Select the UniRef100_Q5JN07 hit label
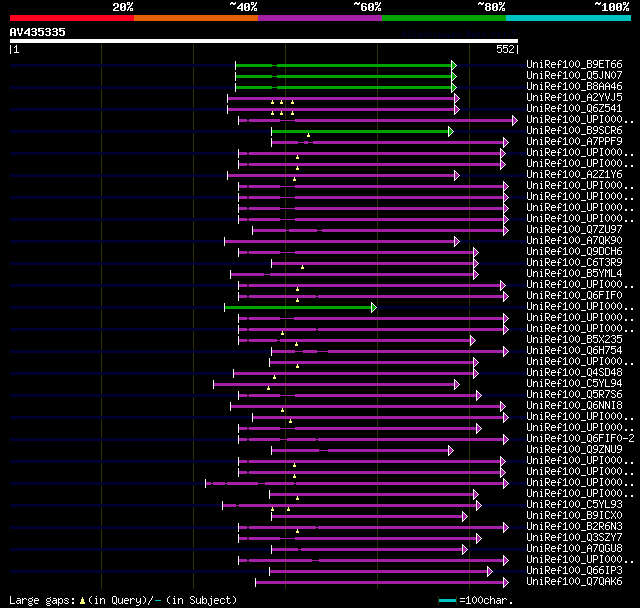The width and height of the screenshot is (640, 608). click(574, 75)
